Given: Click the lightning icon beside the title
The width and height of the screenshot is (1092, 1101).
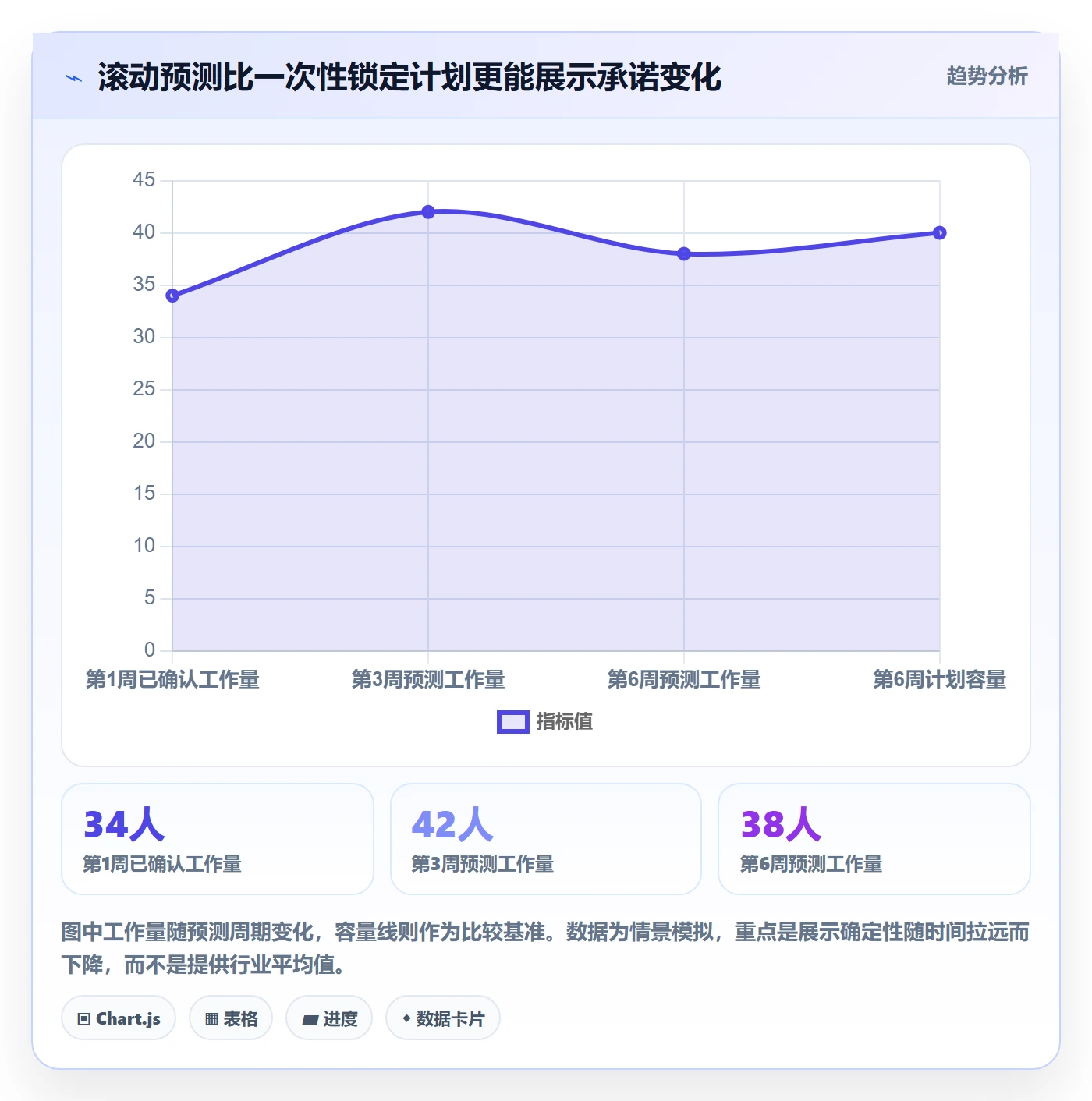Looking at the screenshot, I should click(x=74, y=78).
